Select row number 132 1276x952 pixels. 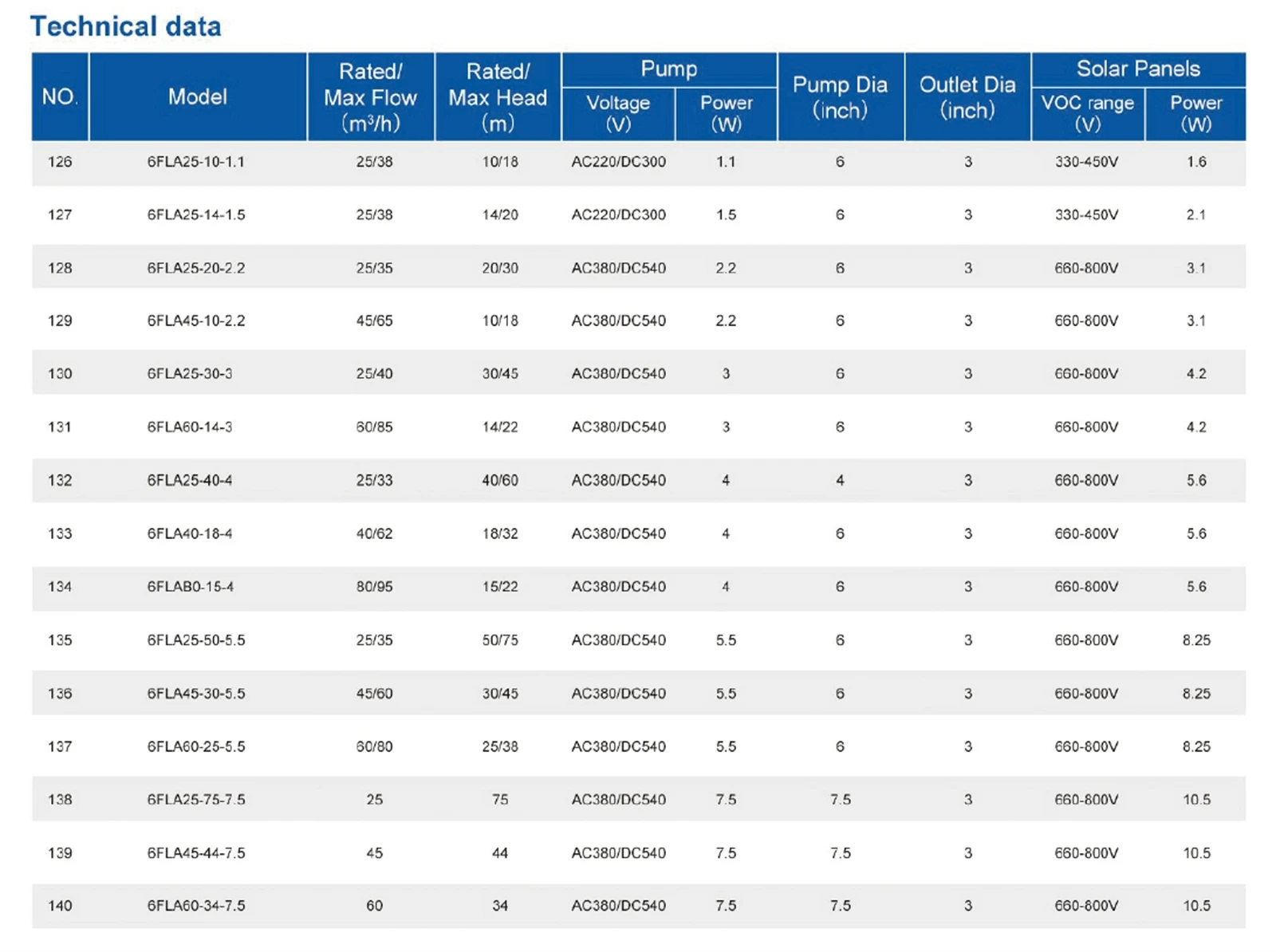tap(60, 480)
